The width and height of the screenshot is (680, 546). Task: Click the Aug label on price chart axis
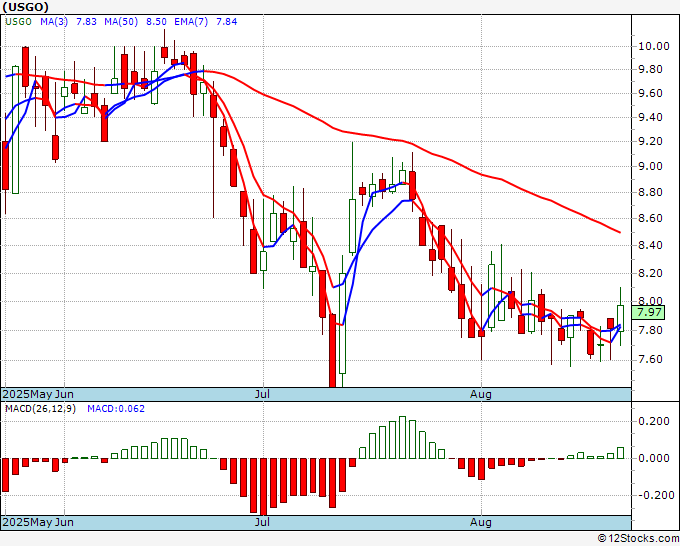[x=481, y=394]
